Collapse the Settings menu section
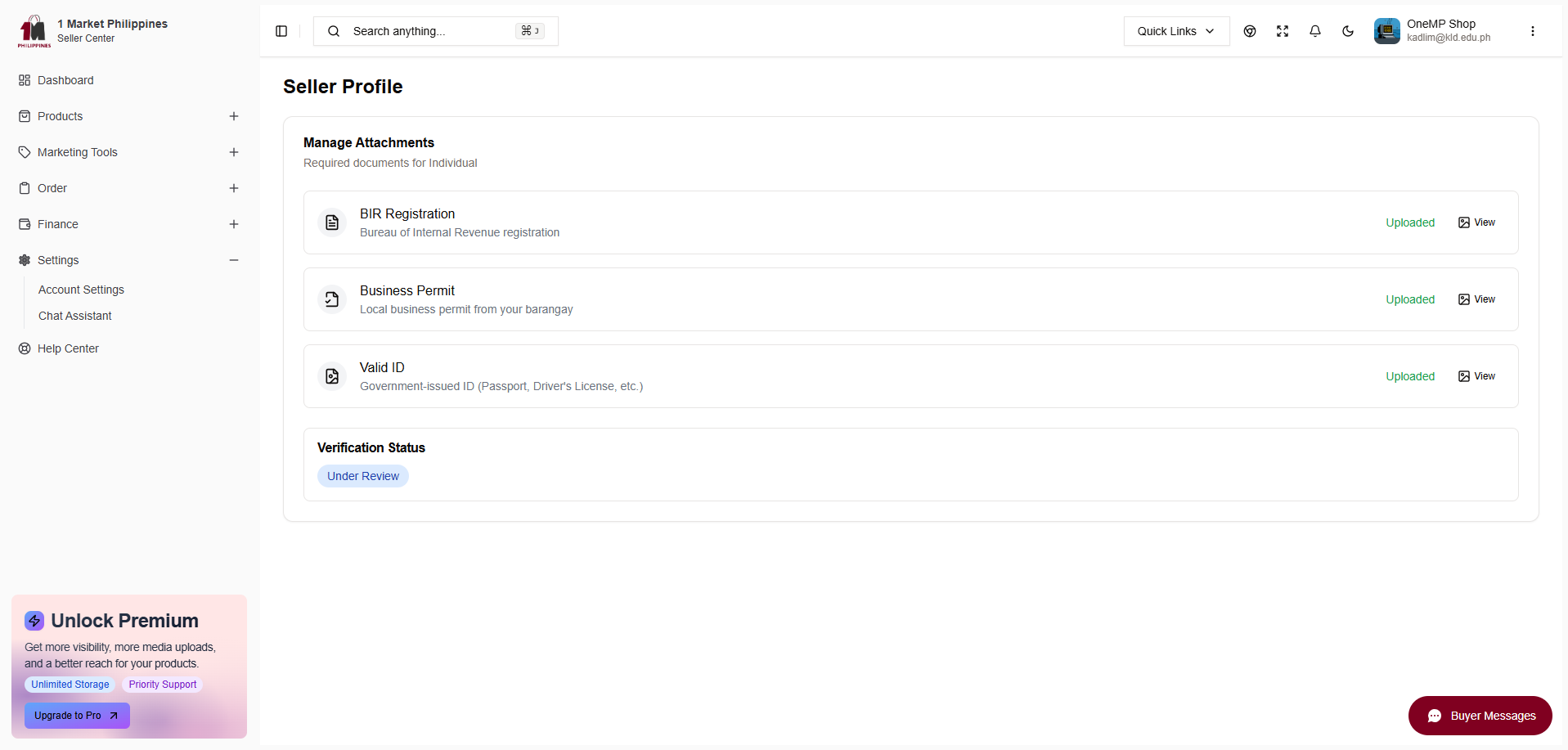The image size is (1568, 750). tap(234, 260)
